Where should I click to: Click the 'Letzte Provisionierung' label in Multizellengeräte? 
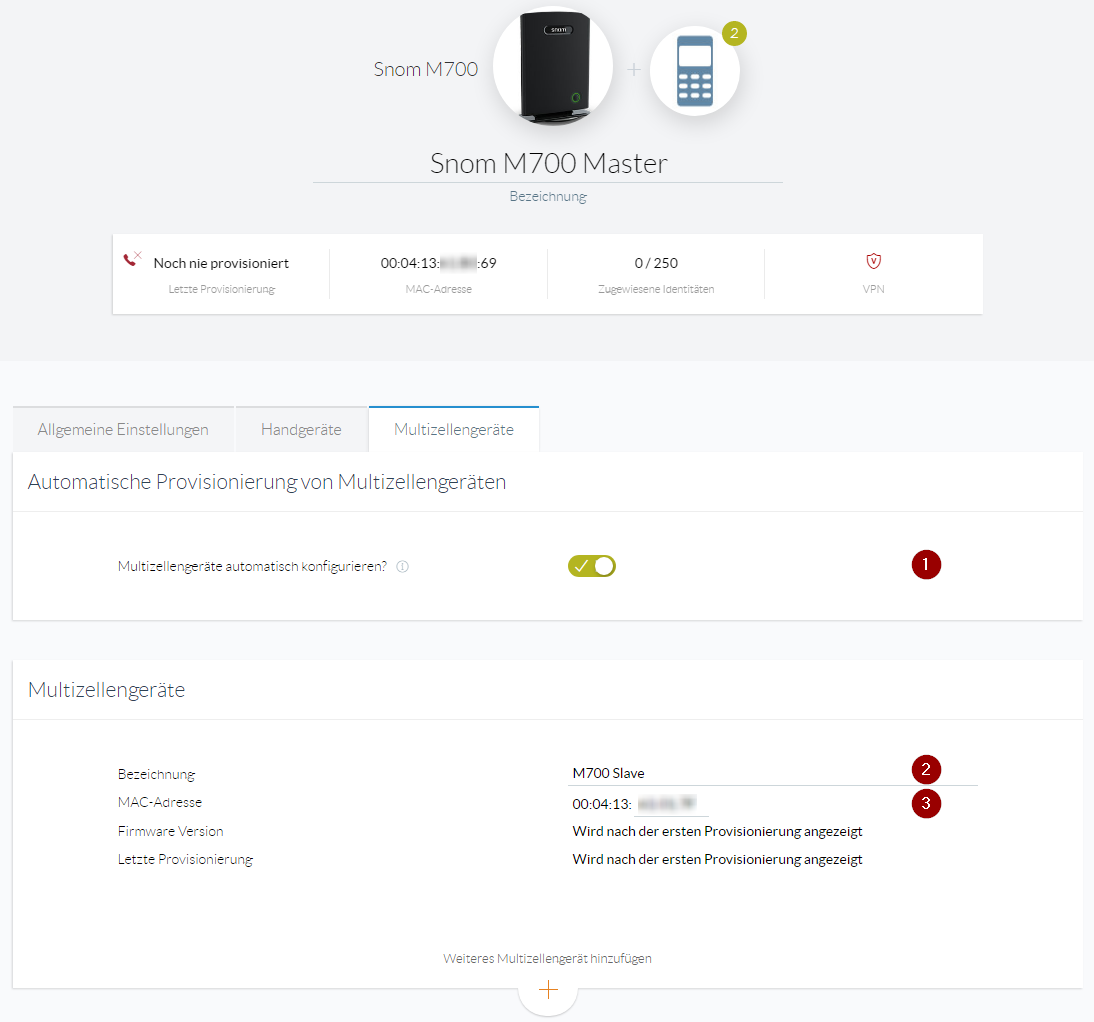pos(186,859)
